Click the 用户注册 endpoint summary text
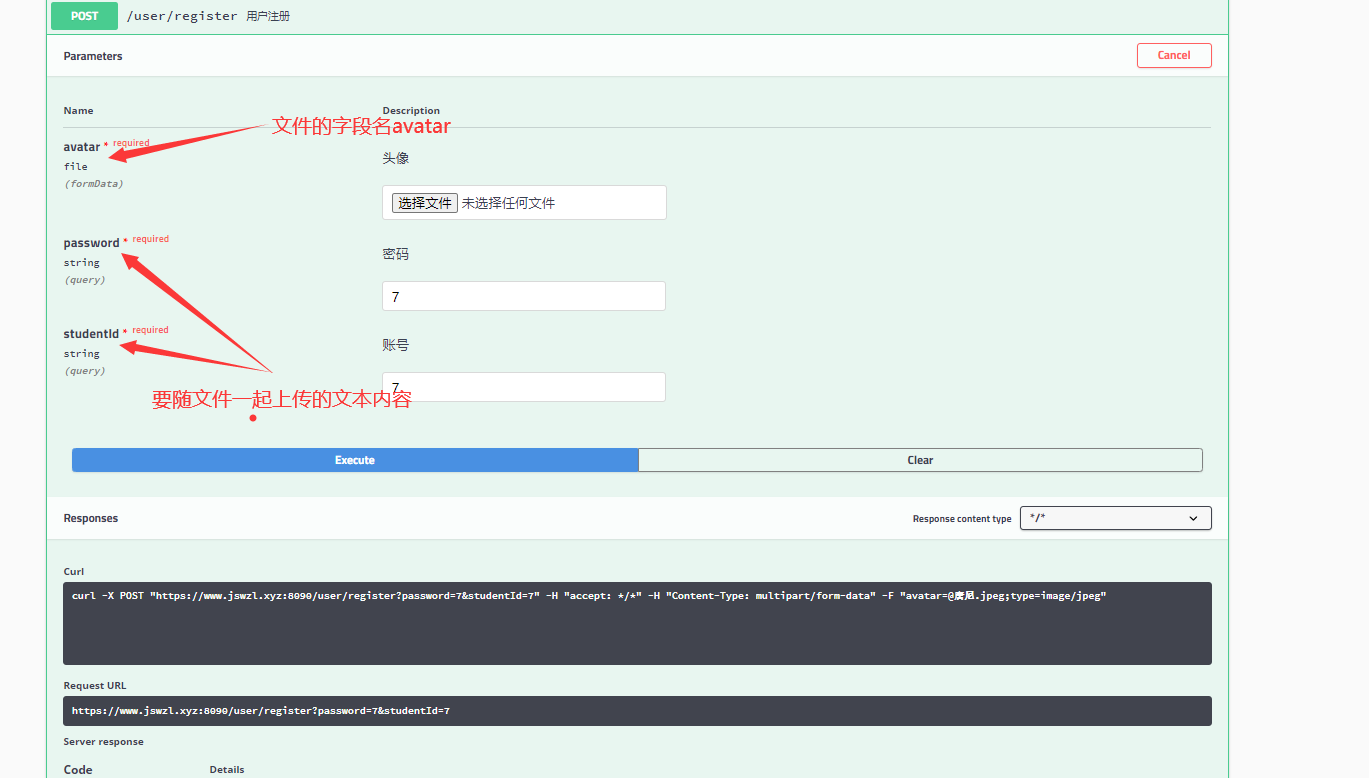The image size is (1369, 778). click(268, 16)
